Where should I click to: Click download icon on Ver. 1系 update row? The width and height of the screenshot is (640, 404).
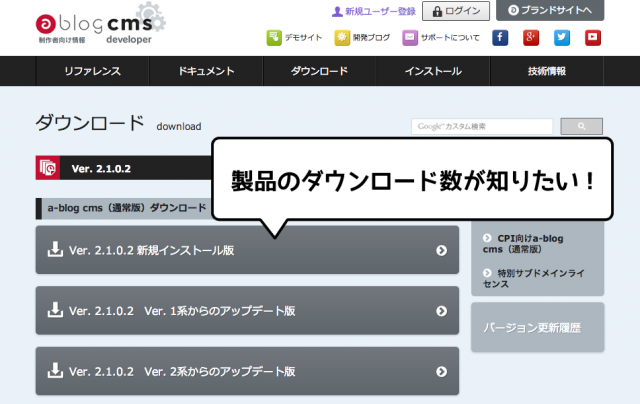[55, 310]
